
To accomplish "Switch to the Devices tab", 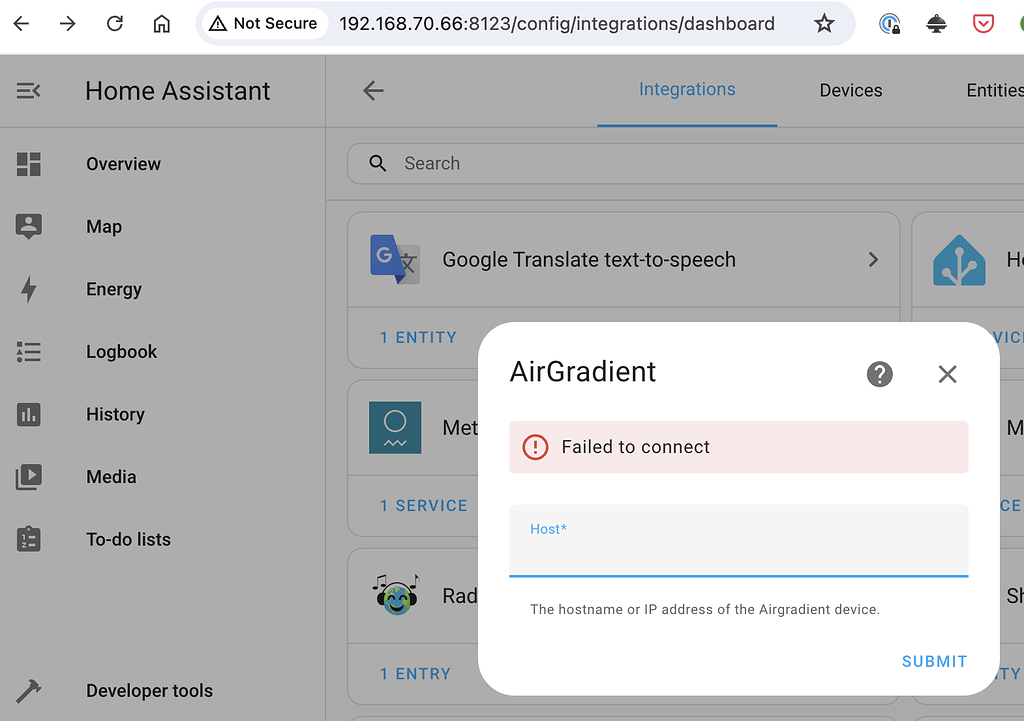I will [850, 90].
